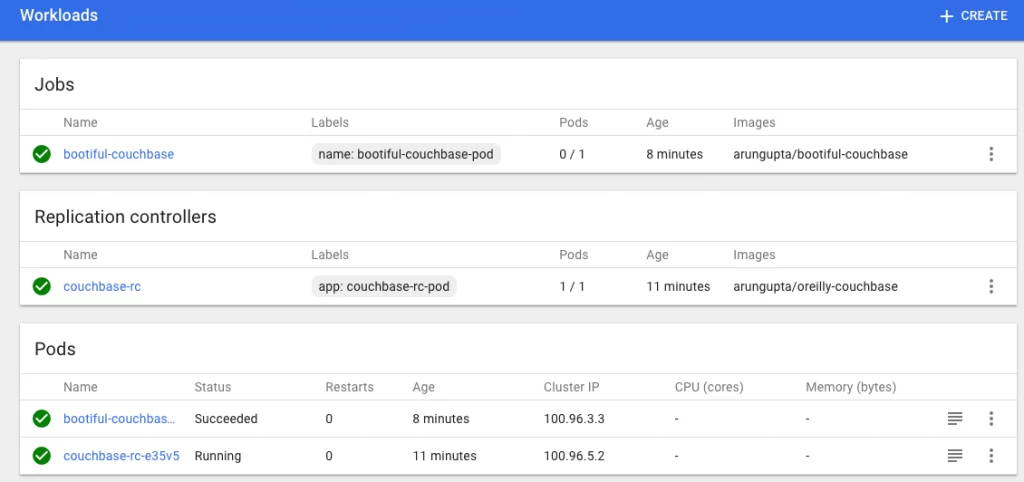This screenshot has width=1024, height=482.
Task: Click the CREATE button
Action: click(x=973, y=16)
